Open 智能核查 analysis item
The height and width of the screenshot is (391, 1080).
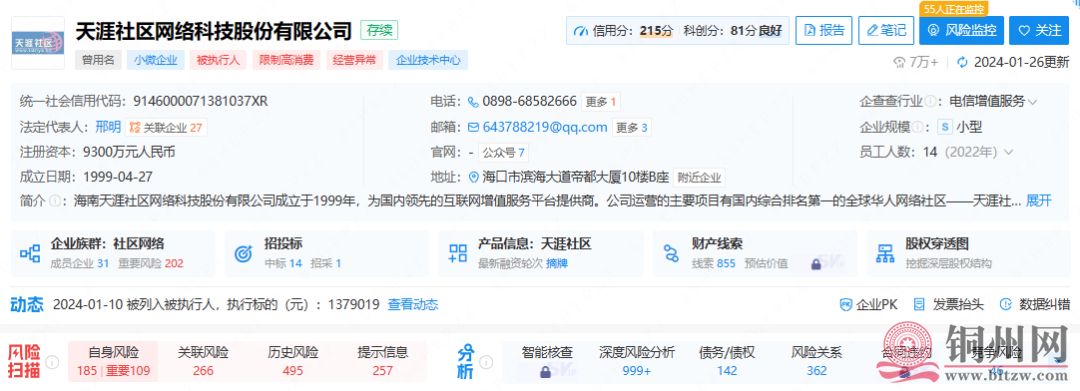tap(547, 361)
